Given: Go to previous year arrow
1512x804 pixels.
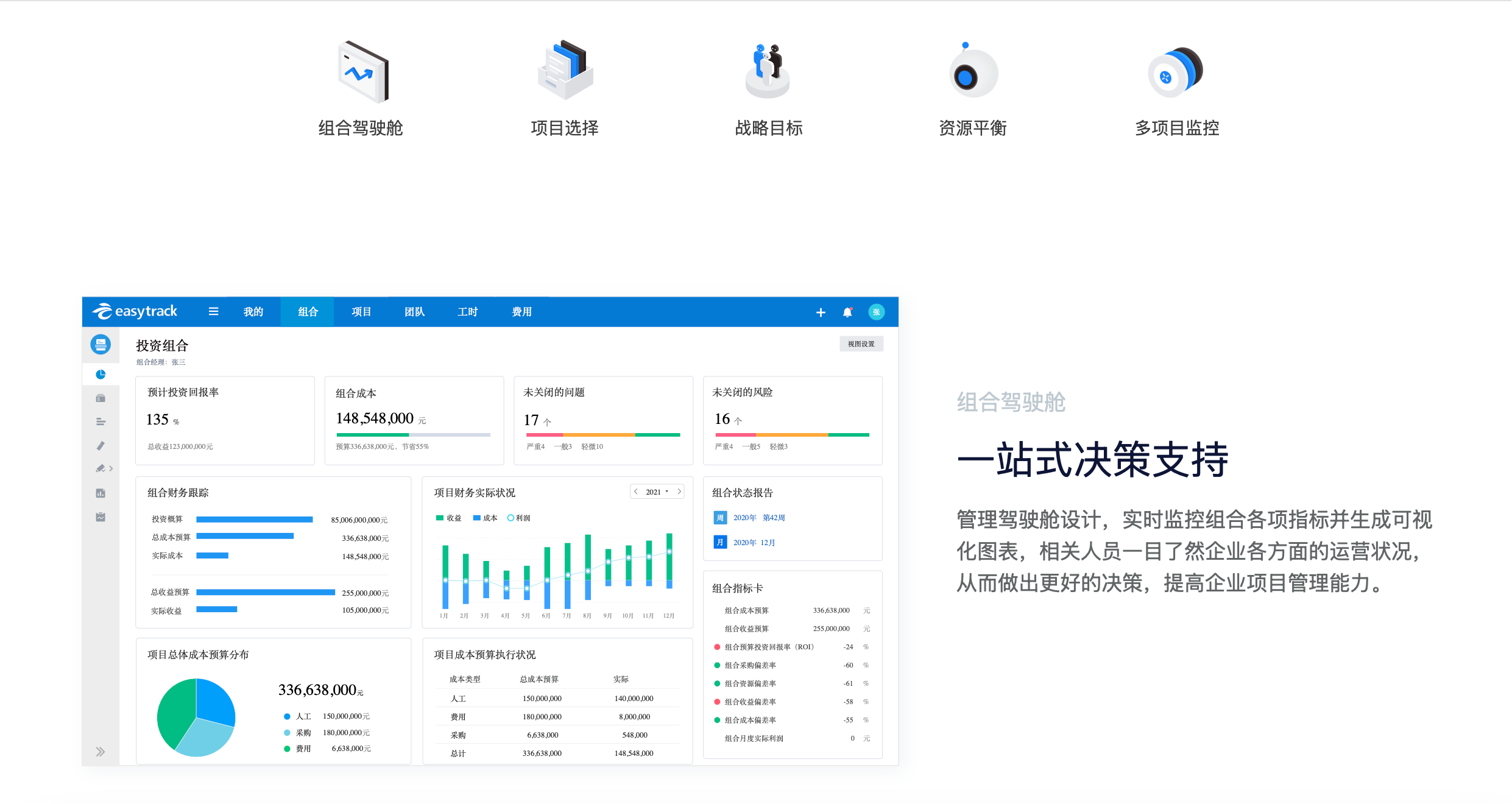Looking at the screenshot, I should (636, 491).
